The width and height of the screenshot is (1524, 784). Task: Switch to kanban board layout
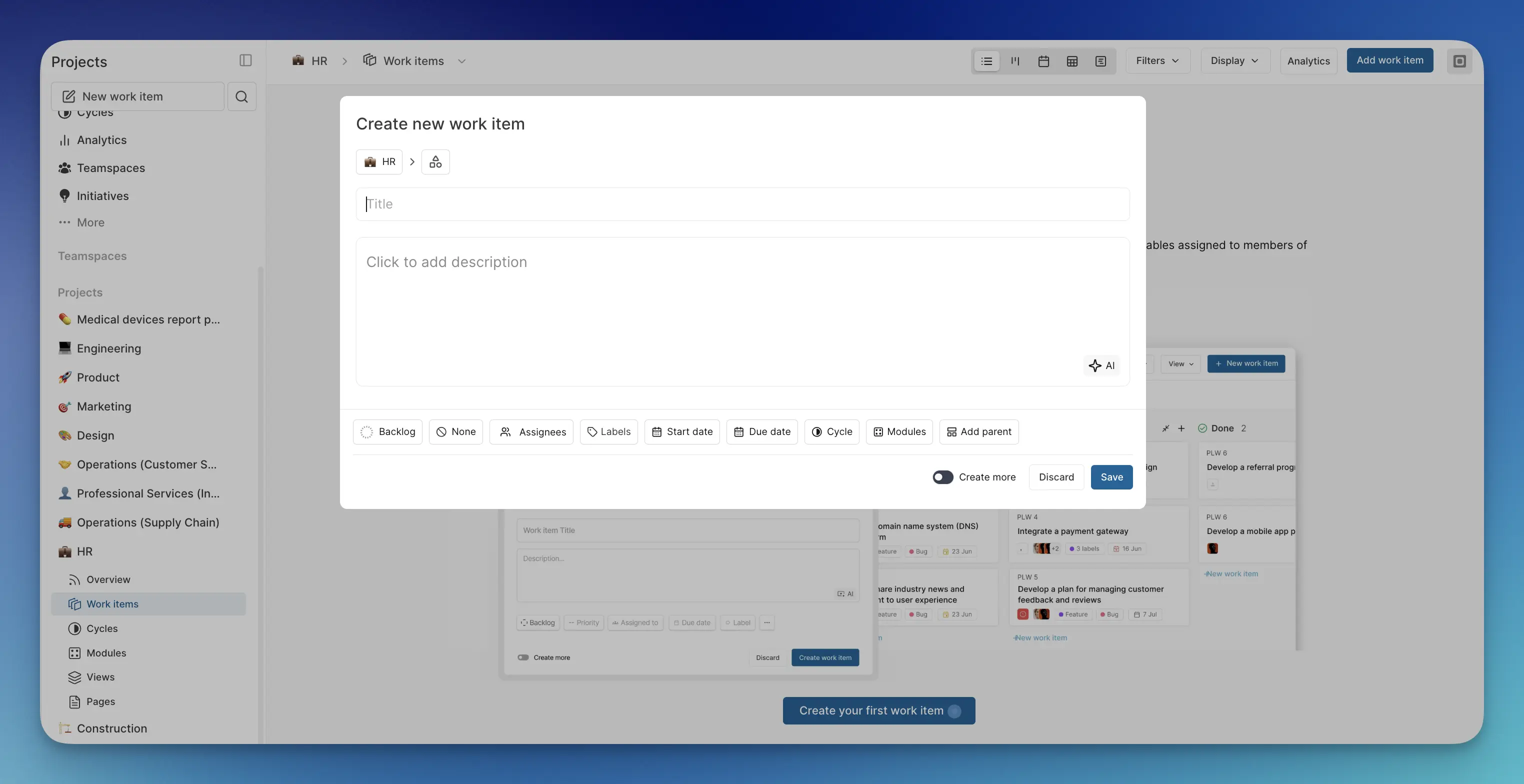pyautogui.click(x=1015, y=61)
